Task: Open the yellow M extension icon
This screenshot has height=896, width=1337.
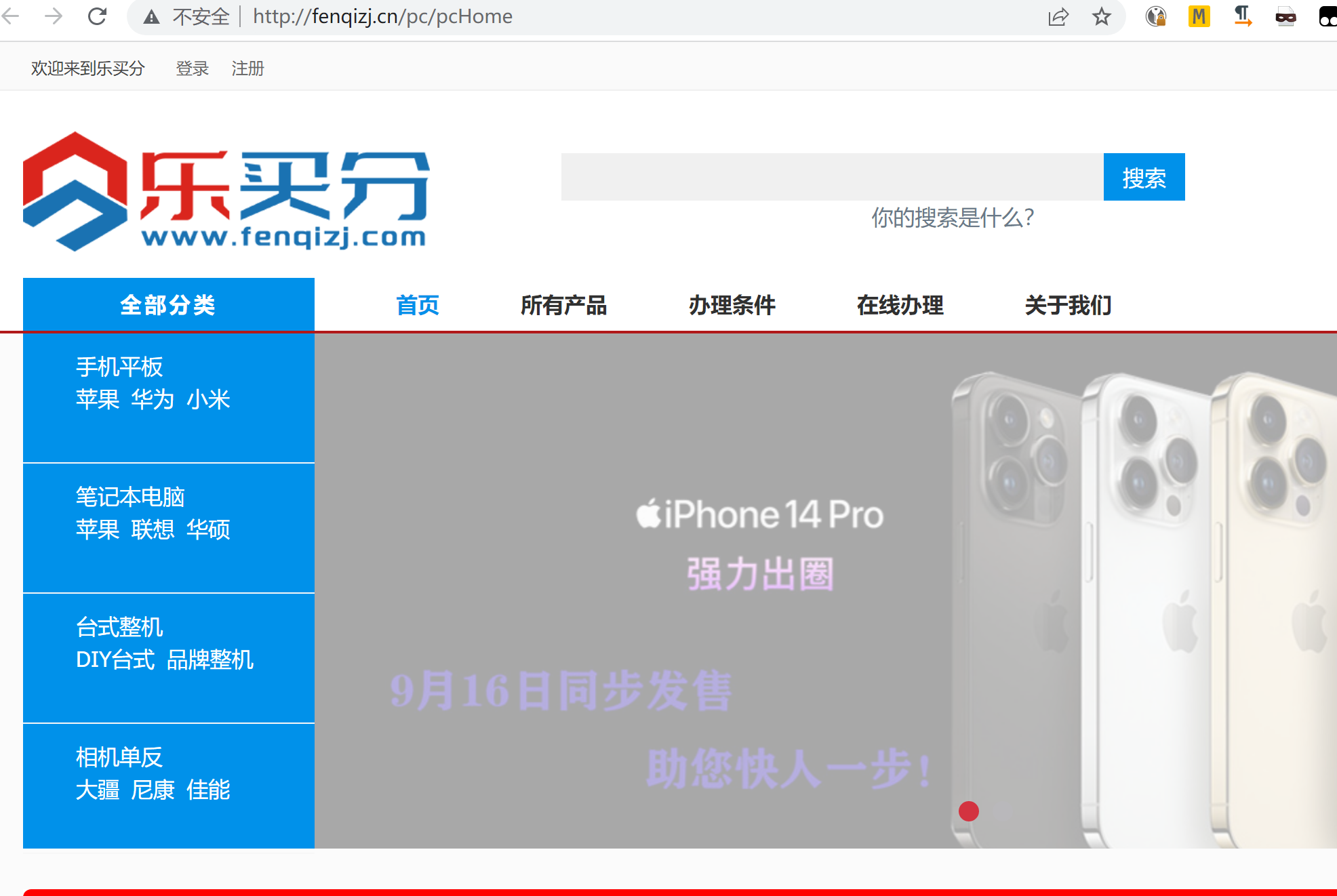Action: pyautogui.click(x=1199, y=16)
